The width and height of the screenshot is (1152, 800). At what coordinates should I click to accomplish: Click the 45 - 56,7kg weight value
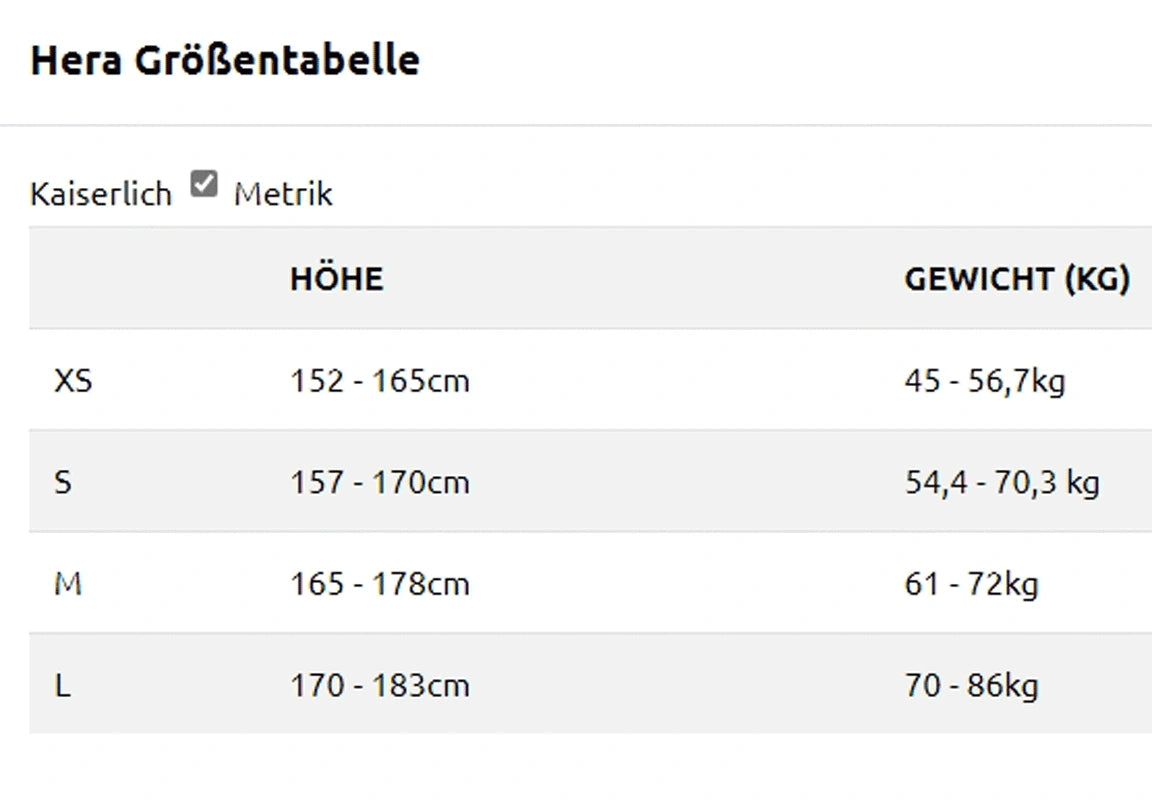pyautogui.click(x=984, y=381)
